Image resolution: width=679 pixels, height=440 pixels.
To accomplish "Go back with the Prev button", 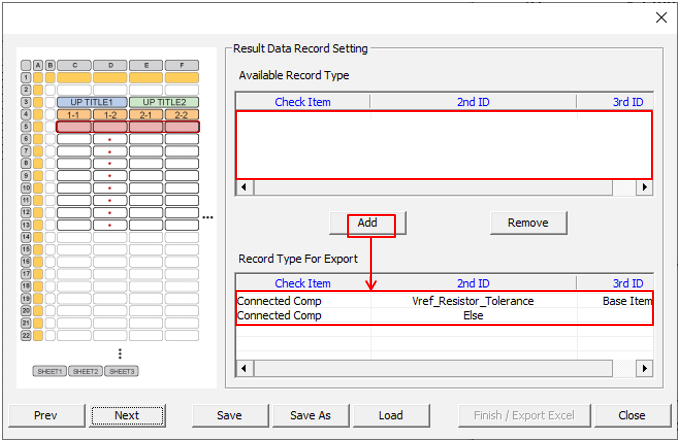I will tap(45, 415).
